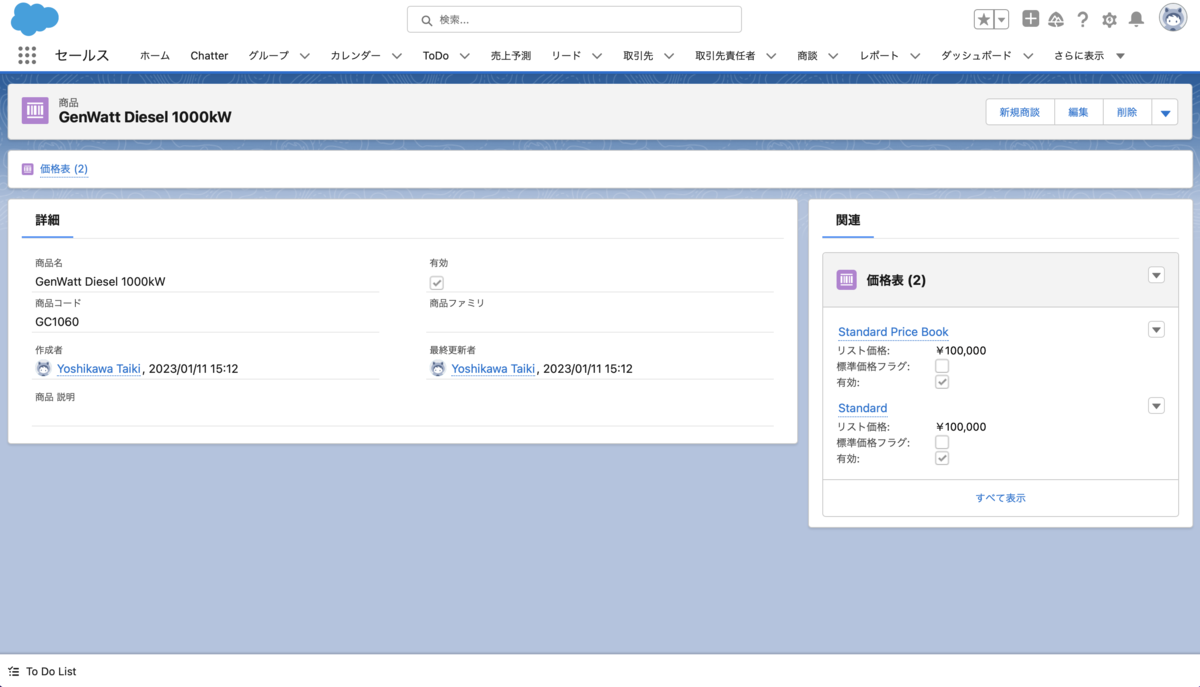Click the 新規商談 button
The width and height of the screenshot is (1200, 687).
(1020, 112)
